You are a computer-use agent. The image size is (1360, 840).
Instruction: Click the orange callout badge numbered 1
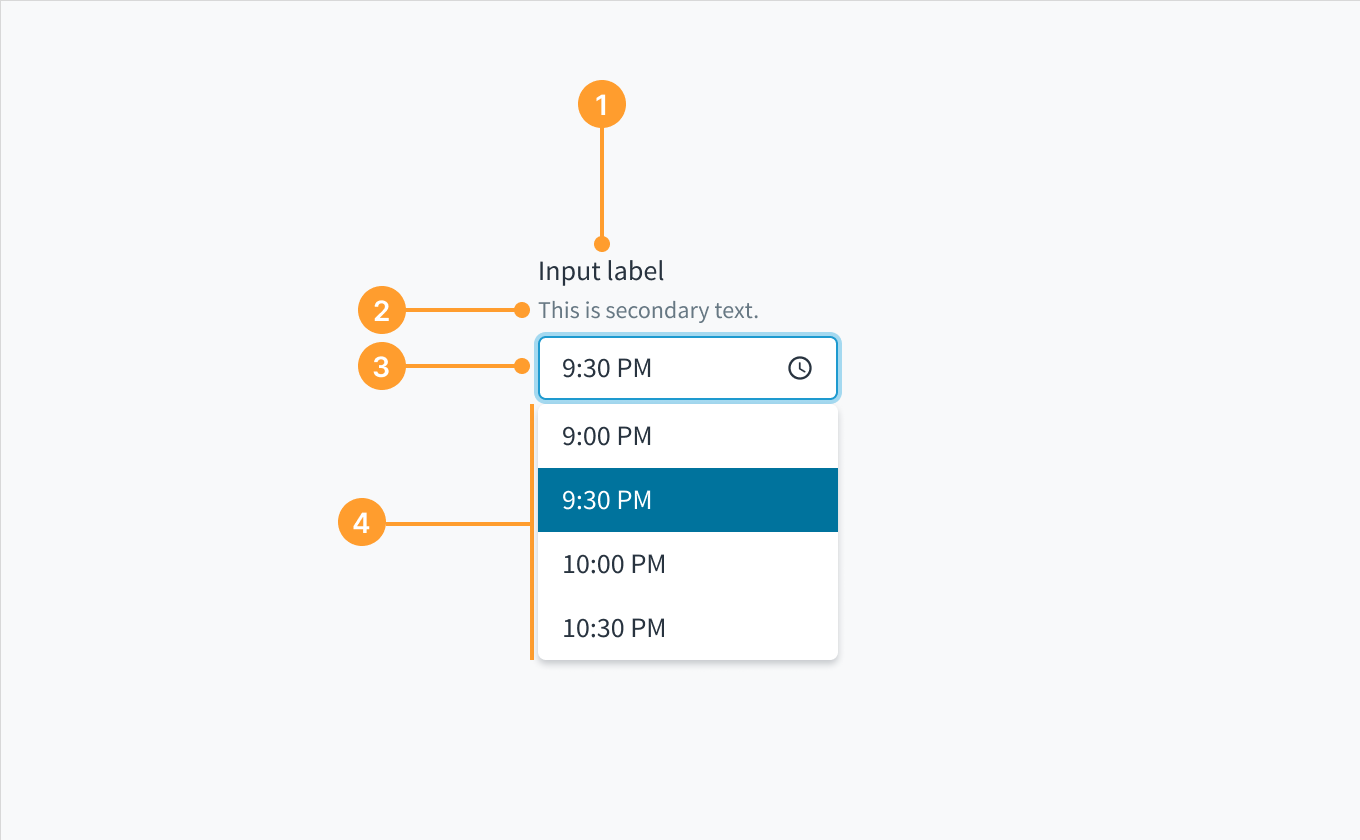coord(602,103)
